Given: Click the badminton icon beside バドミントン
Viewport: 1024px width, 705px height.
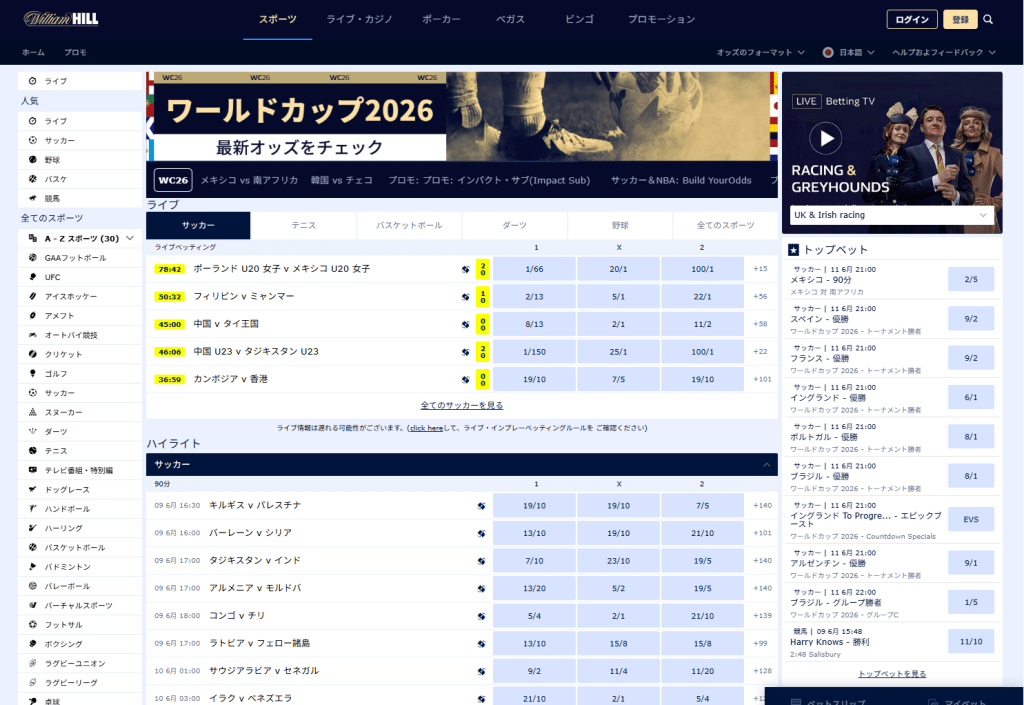Looking at the screenshot, I should [x=33, y=567].
